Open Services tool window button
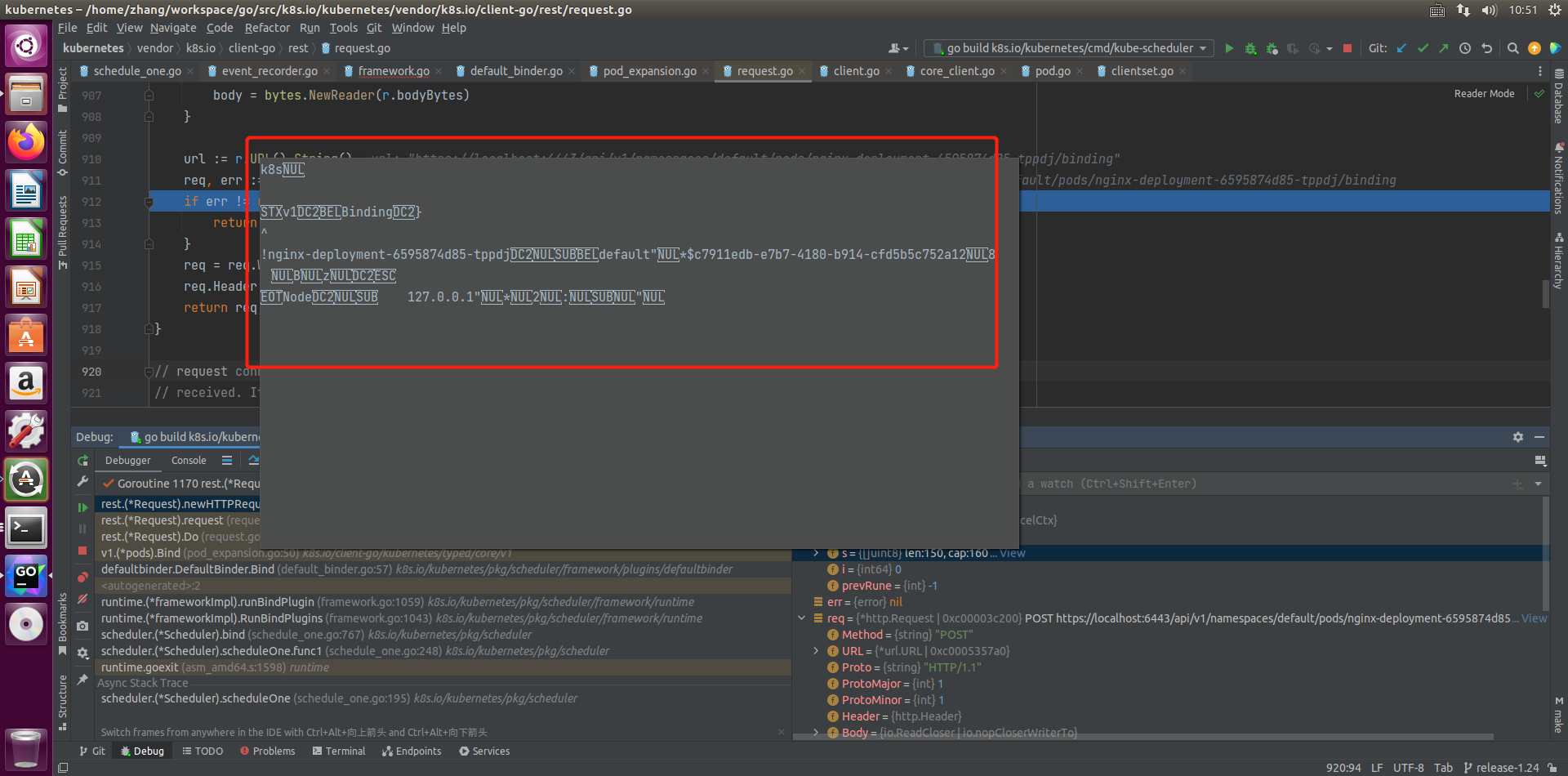The image size is (1568, 776). click(484, 751)
